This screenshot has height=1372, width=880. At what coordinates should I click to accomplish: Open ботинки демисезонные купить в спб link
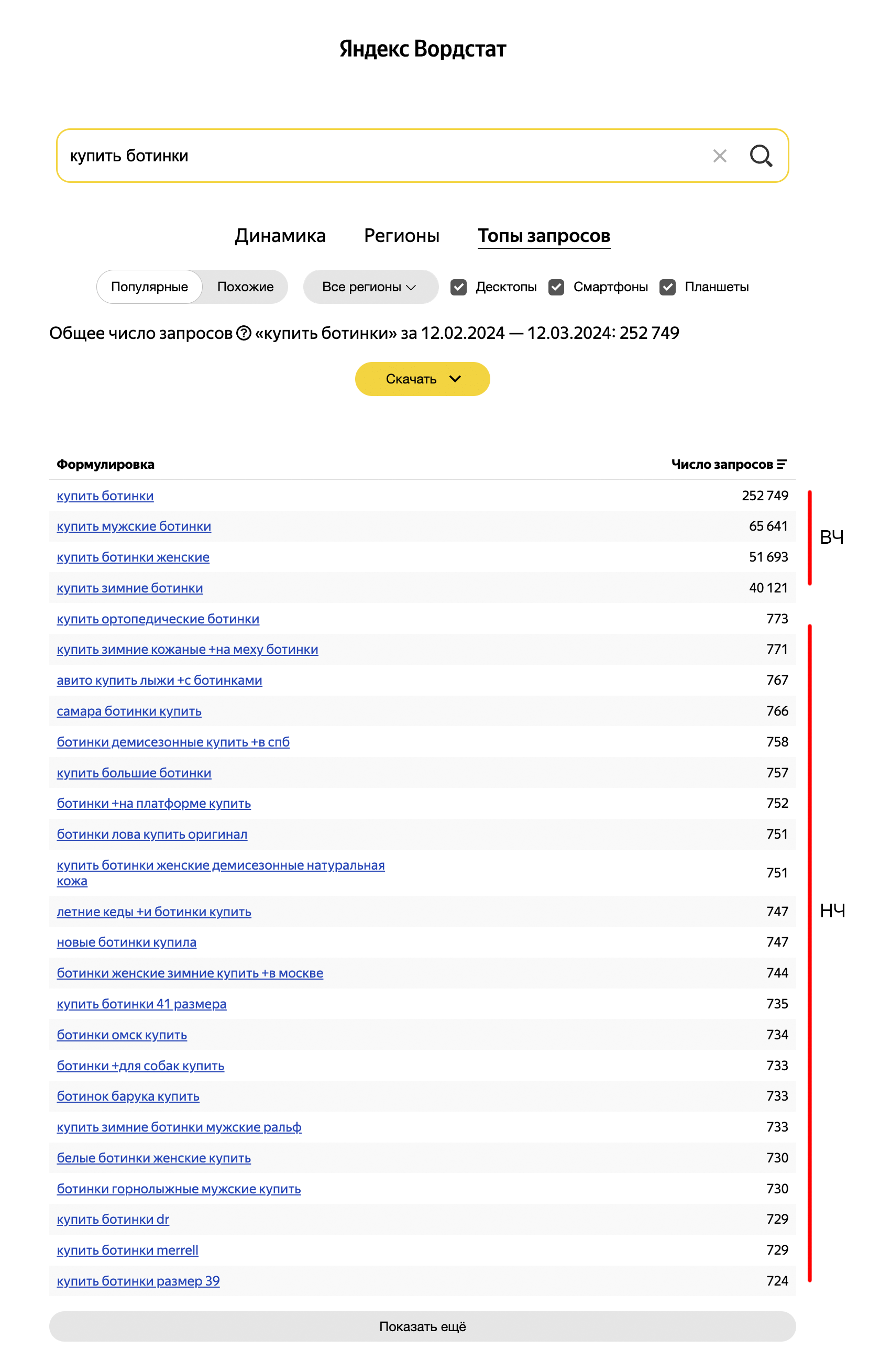(x=173, y=742)
